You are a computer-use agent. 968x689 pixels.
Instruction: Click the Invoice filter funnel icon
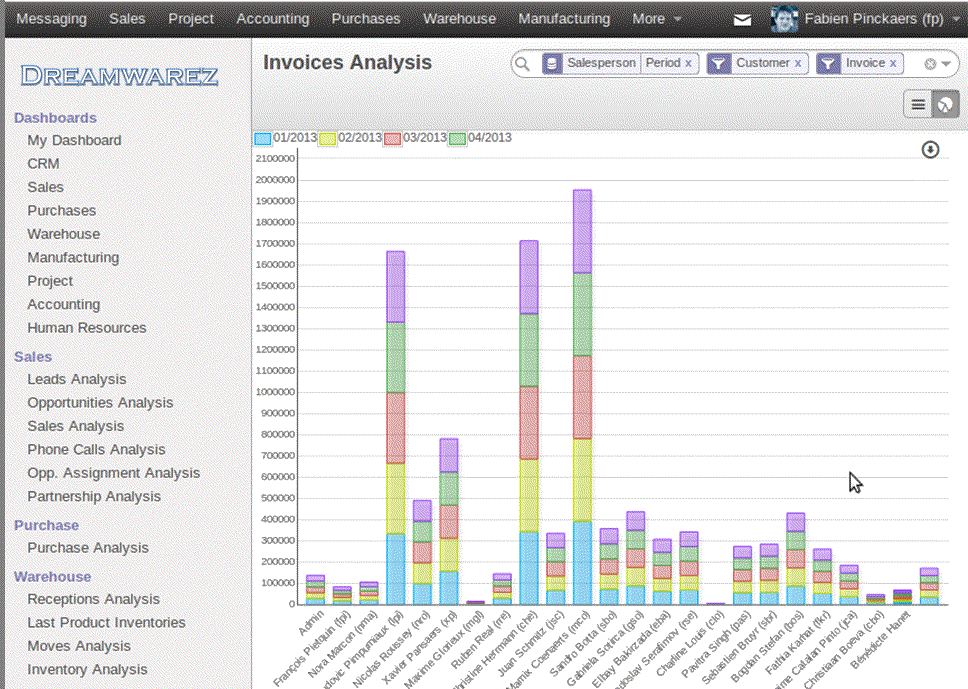point(828,64)
